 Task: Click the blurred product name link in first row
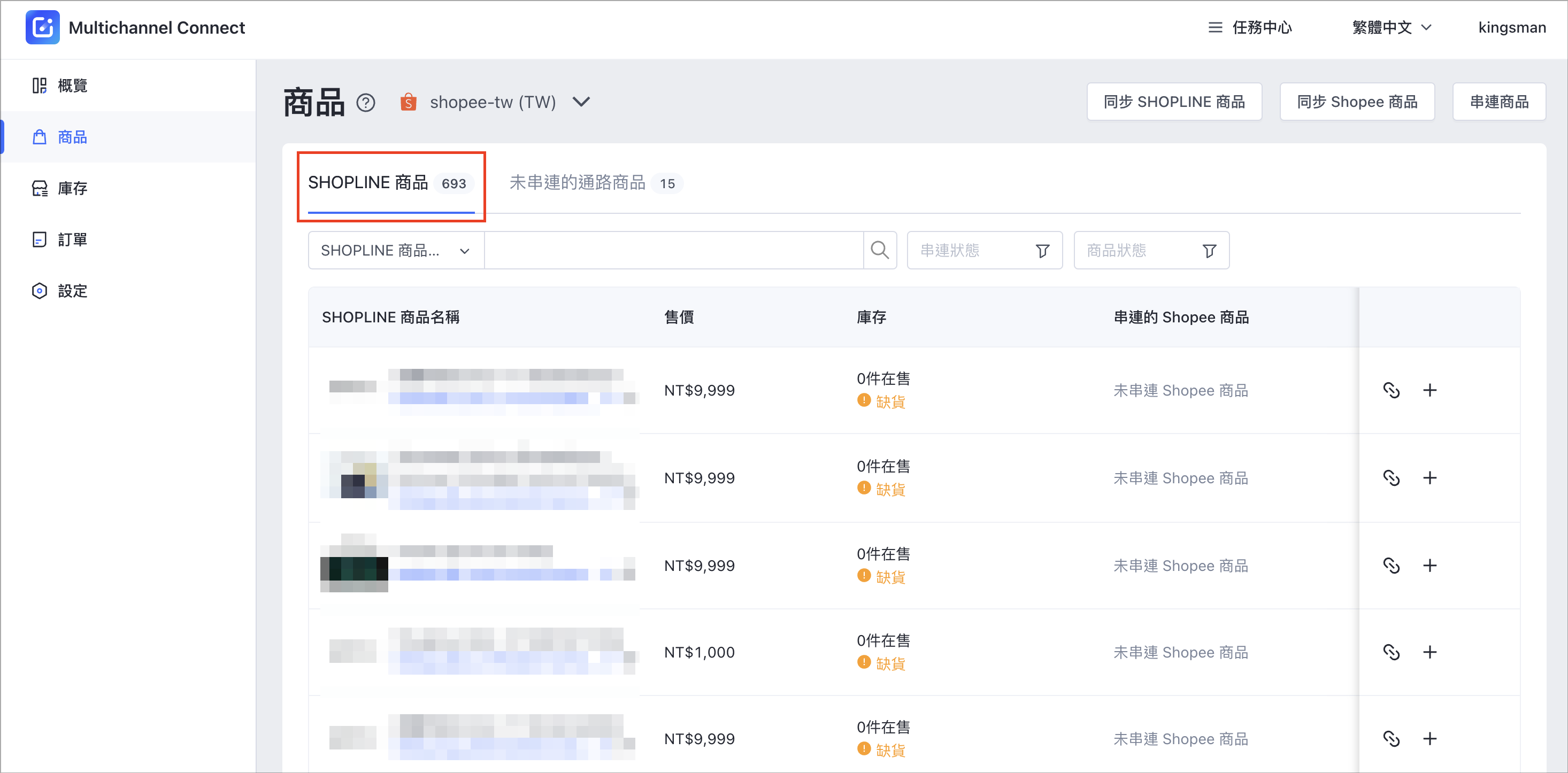point(489,399)
